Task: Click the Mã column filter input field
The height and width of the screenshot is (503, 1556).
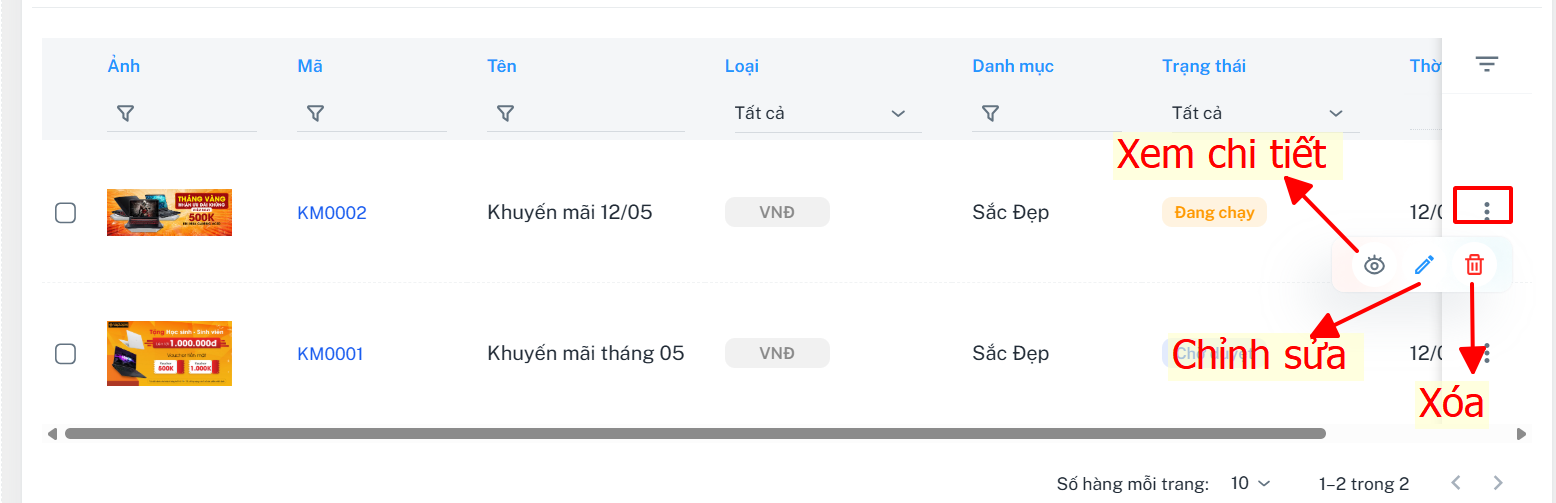Action: coord(372,114)
